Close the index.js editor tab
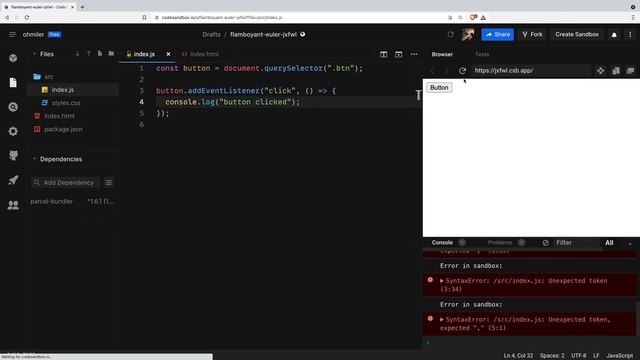This screenshot has height=360, width=640. tap(168, 54)
